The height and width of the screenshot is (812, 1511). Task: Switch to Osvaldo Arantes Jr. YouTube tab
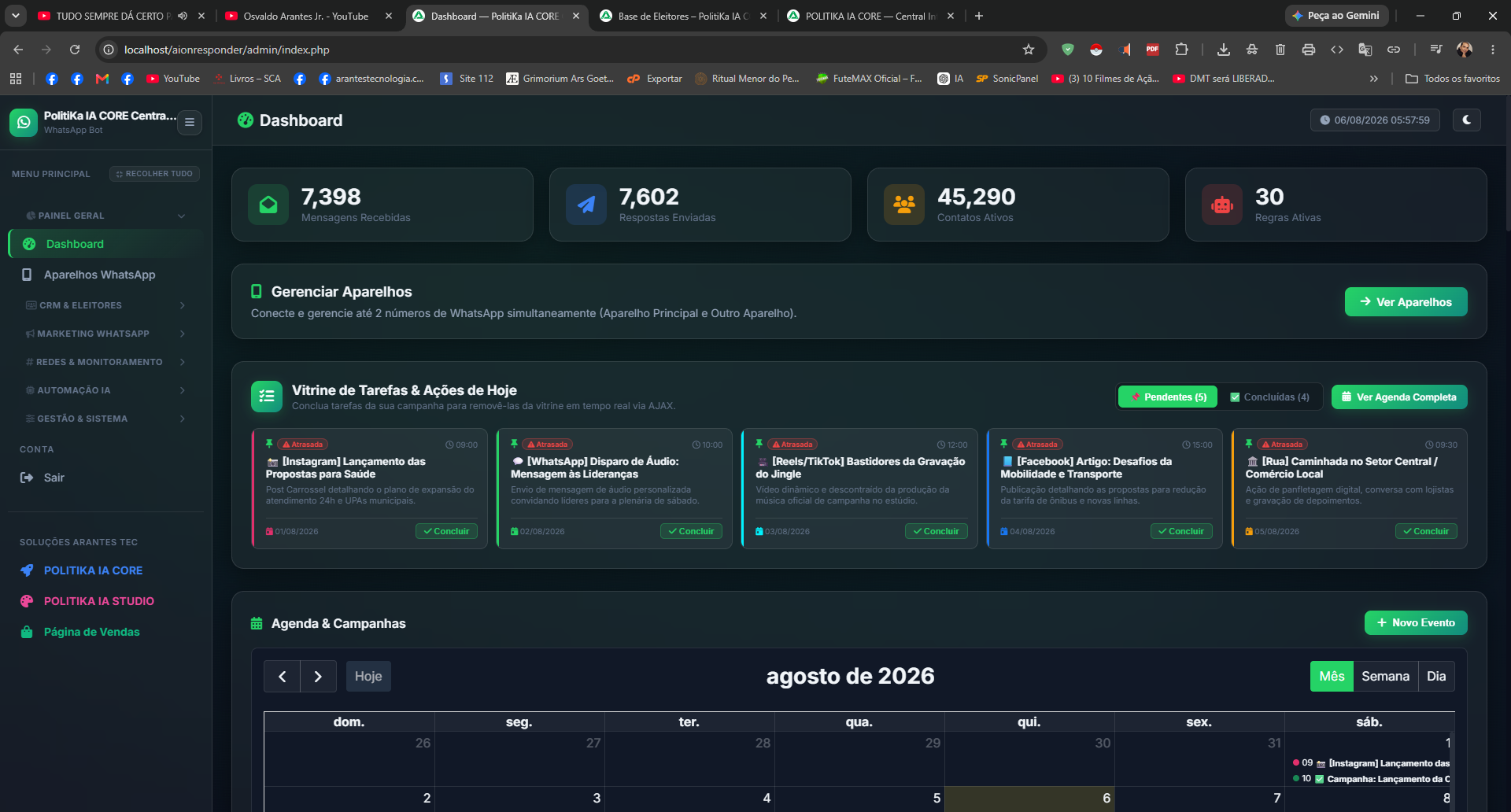308,16
